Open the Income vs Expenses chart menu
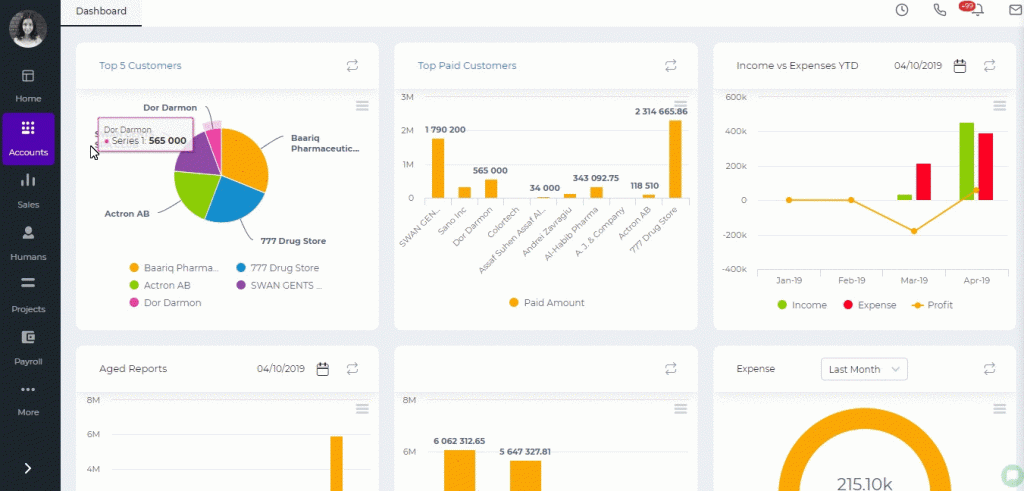Screen dimensions: 1024x491 coord(999,106)
